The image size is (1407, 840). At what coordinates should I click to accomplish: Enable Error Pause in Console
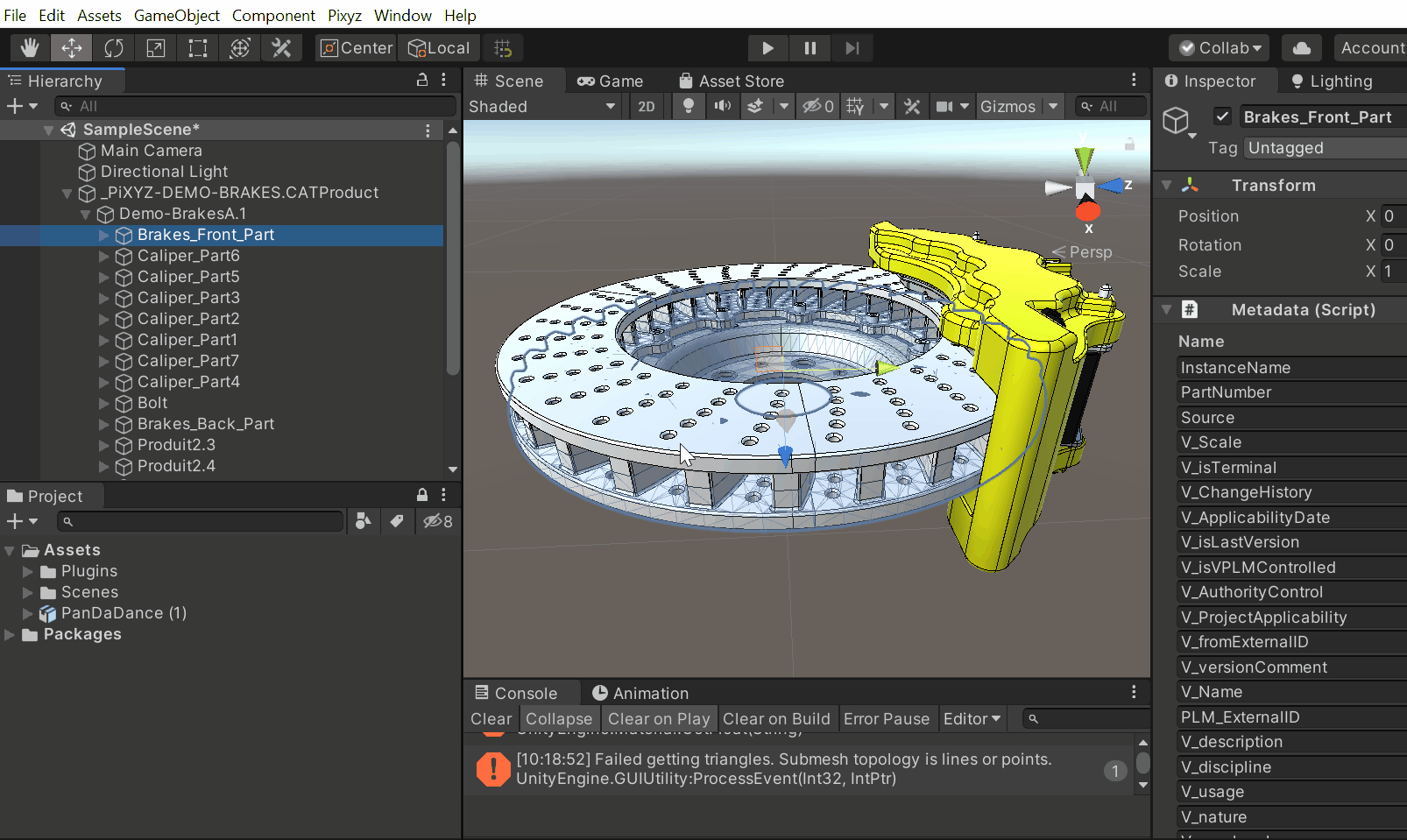point(886,718)
